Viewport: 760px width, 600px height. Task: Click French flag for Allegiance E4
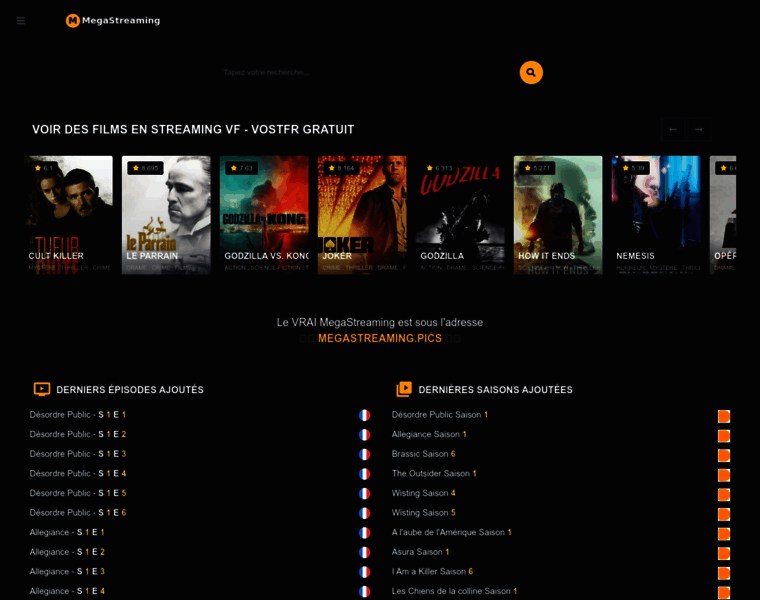click(364, 592)
